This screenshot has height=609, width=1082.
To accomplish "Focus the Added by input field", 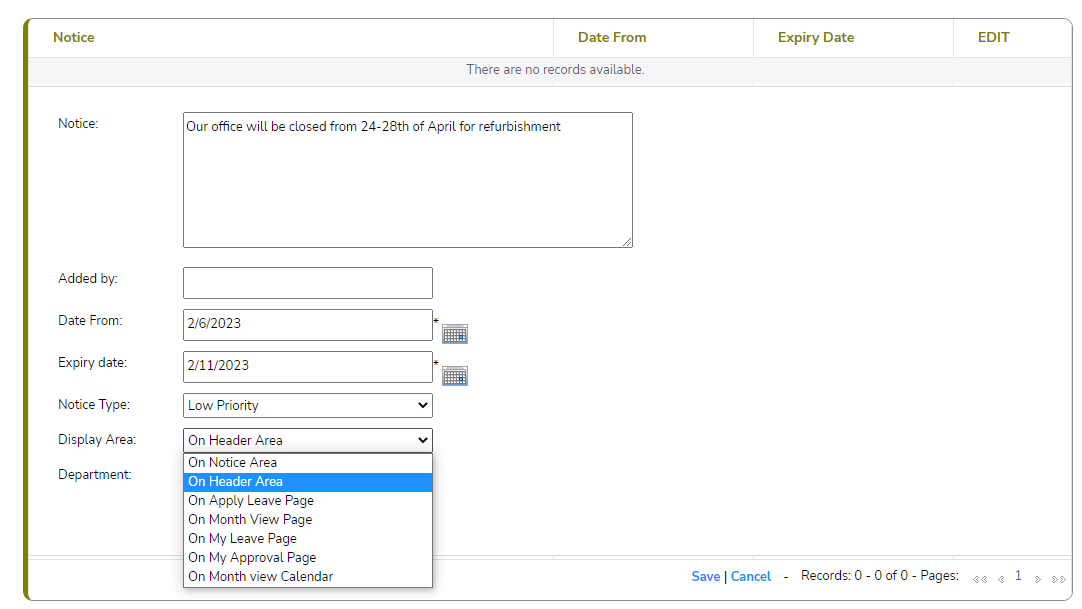I will (308, 283).
